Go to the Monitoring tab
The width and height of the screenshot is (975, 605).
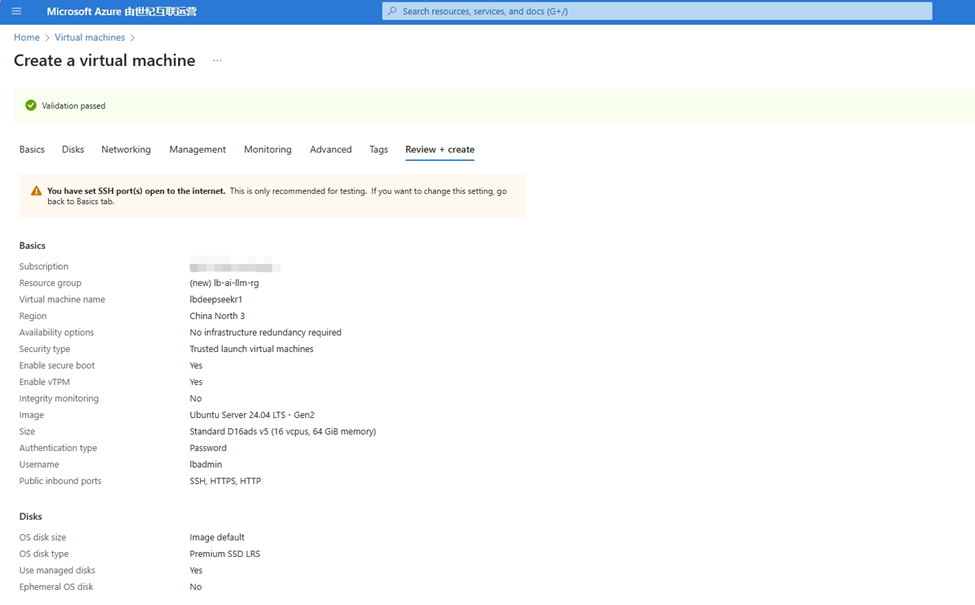(268, 150)
